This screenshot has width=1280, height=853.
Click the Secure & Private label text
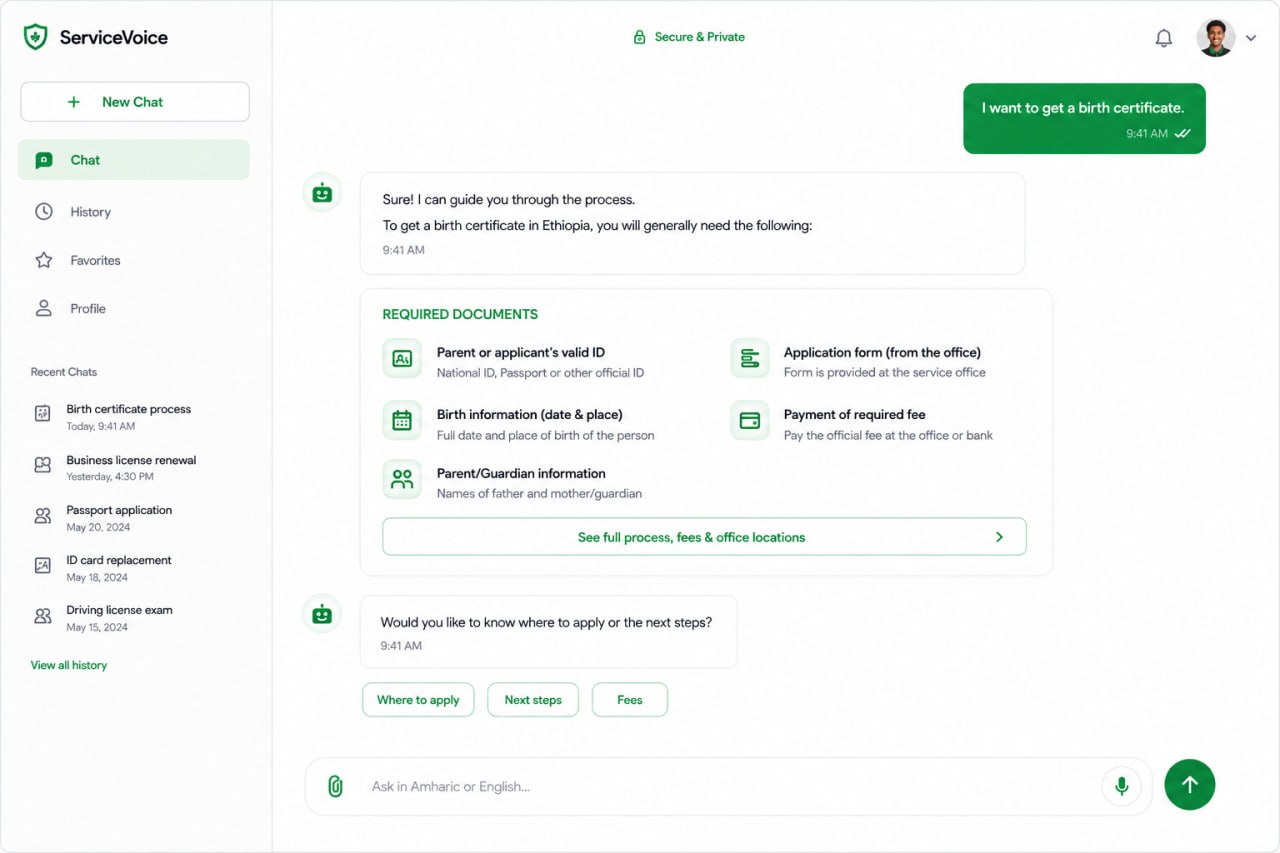click(x=700, y=37)
